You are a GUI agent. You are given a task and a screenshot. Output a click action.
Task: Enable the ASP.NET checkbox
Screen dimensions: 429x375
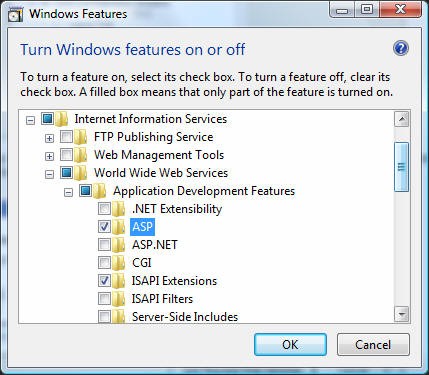[x=104, y=245]
